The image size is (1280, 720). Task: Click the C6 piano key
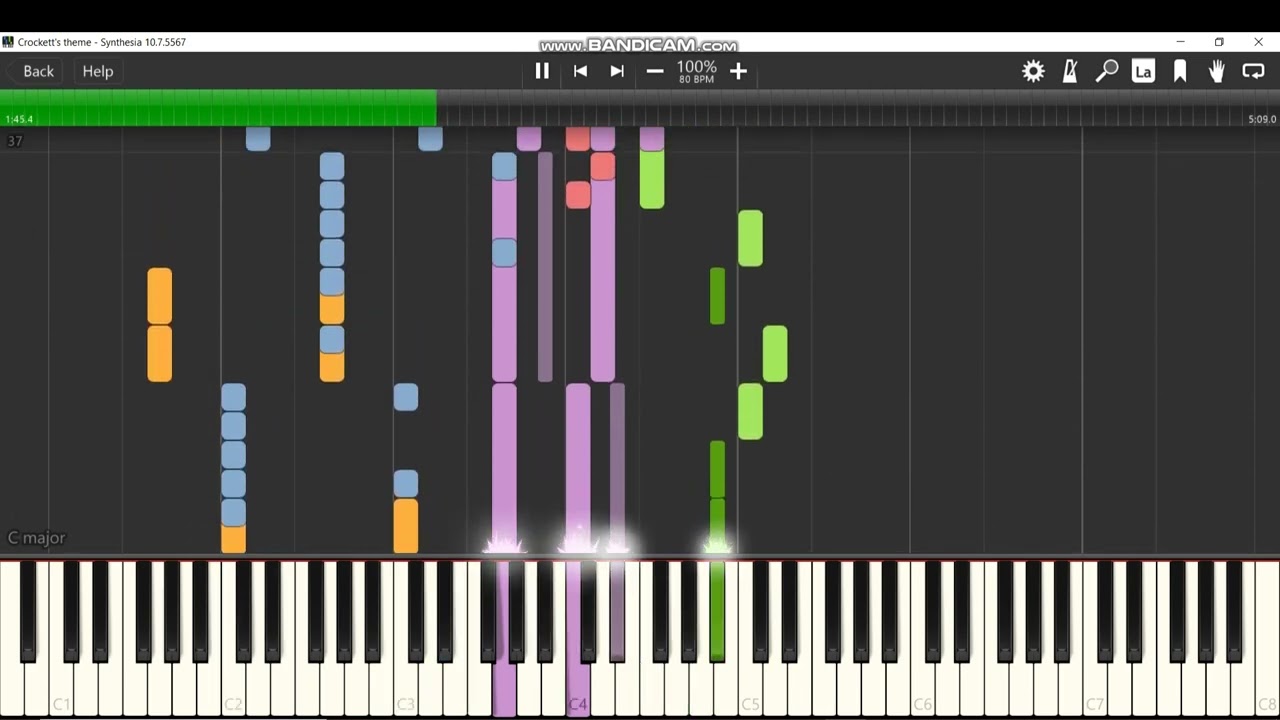pyautogui.click(x=922, y=690)
